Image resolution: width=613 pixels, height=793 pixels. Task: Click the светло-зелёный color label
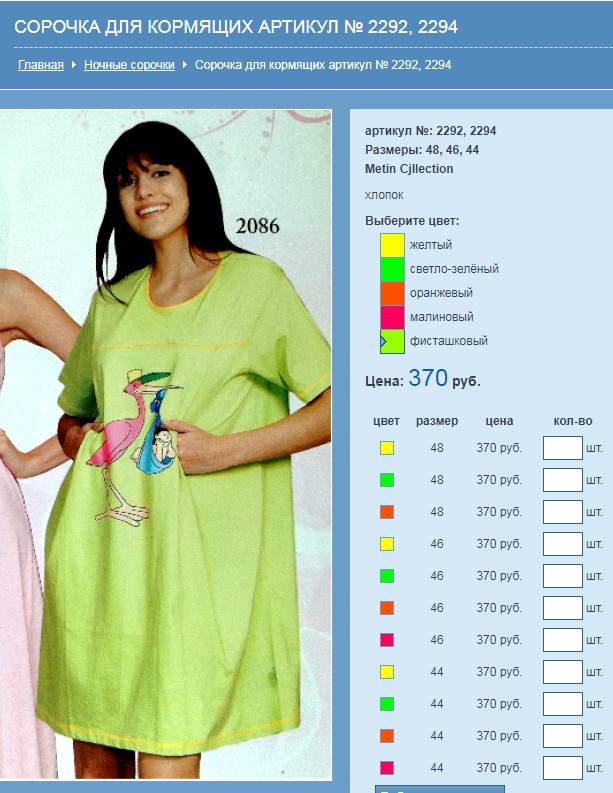tap(454, 269)
